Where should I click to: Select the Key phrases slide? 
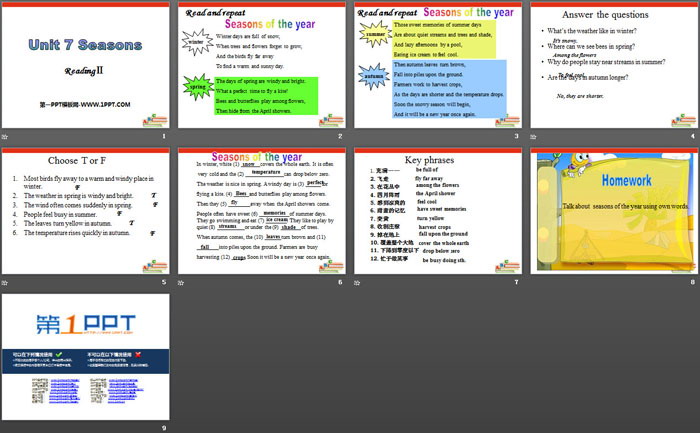(437, 211)
